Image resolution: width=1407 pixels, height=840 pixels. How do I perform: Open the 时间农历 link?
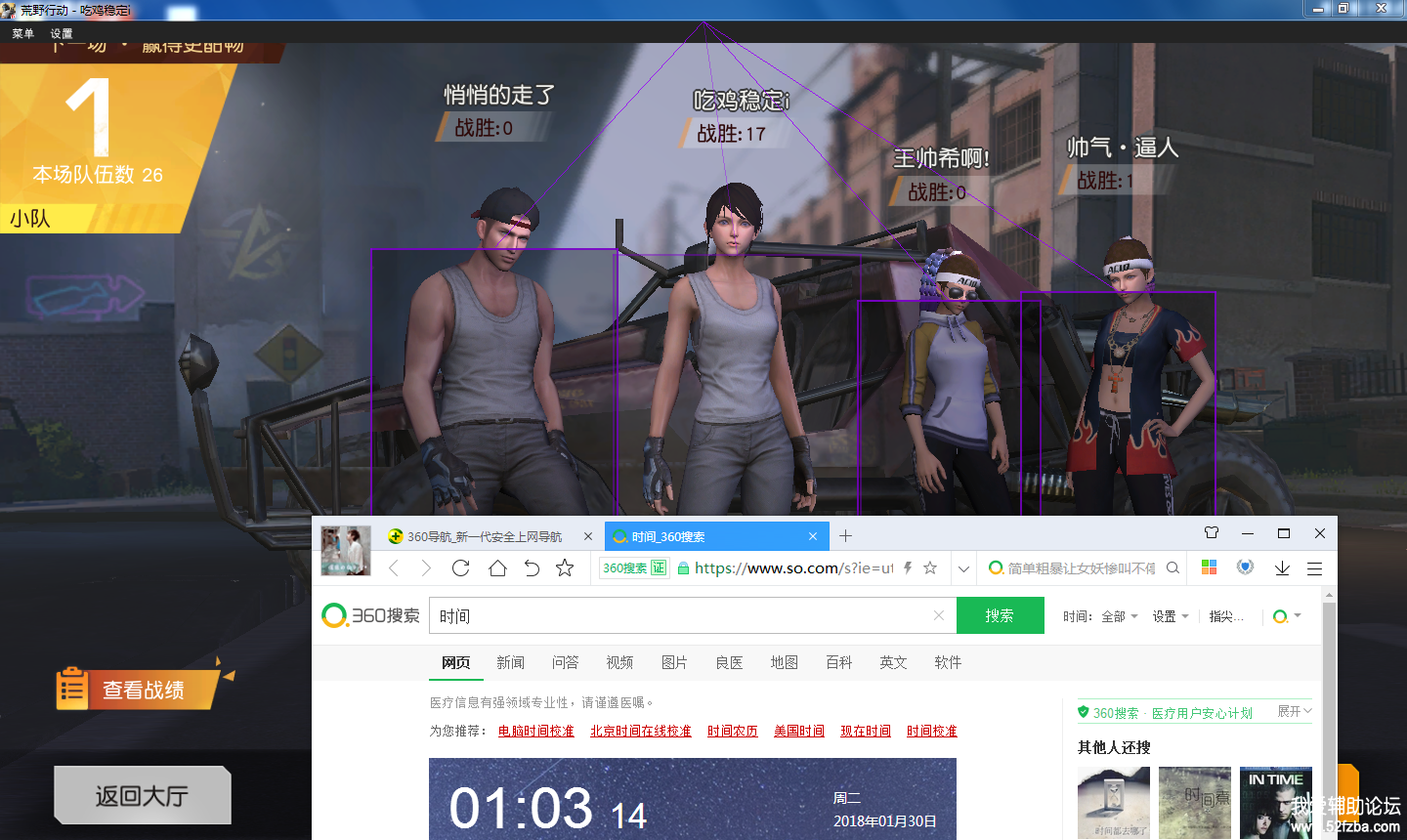click(x=733, y=731)
